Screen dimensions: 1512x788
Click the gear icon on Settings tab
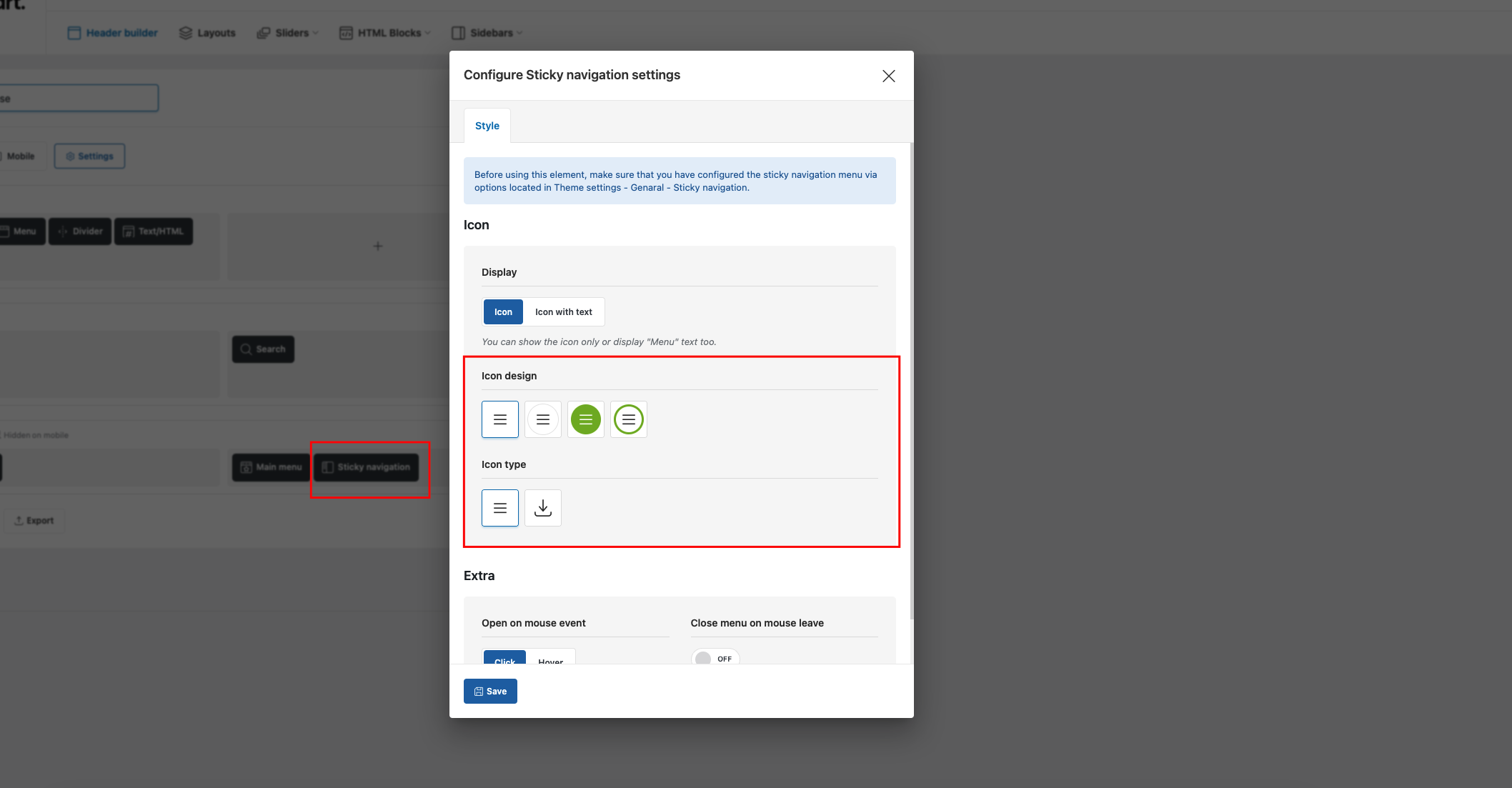pos(70,156)
